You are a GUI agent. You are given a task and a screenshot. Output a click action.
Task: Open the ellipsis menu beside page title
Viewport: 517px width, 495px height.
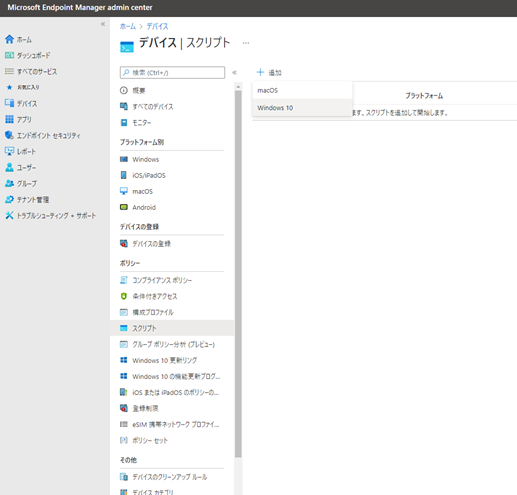246,43
